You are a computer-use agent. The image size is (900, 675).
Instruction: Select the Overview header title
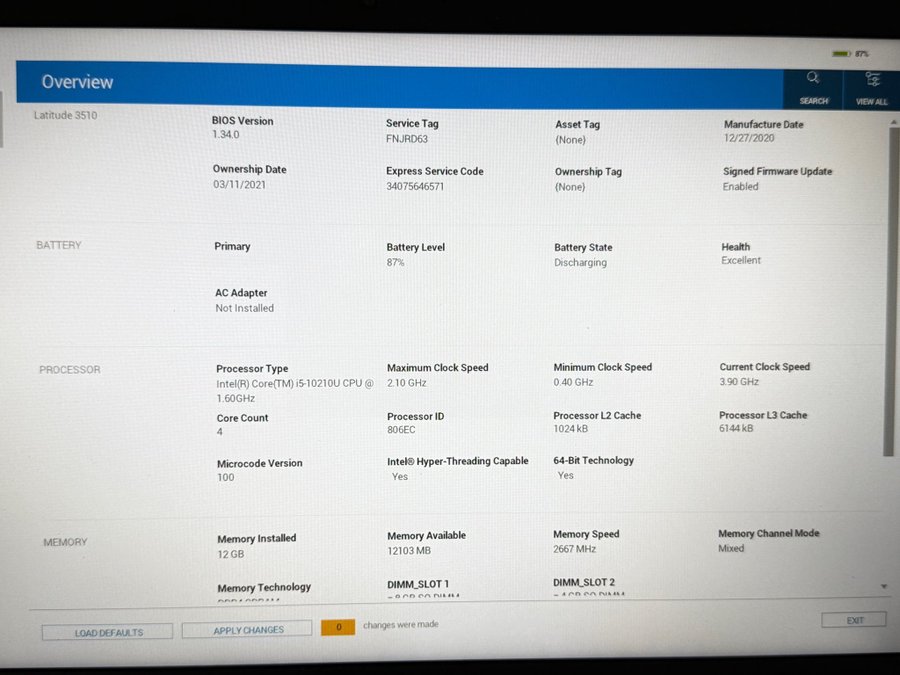(x=77, y=82)
